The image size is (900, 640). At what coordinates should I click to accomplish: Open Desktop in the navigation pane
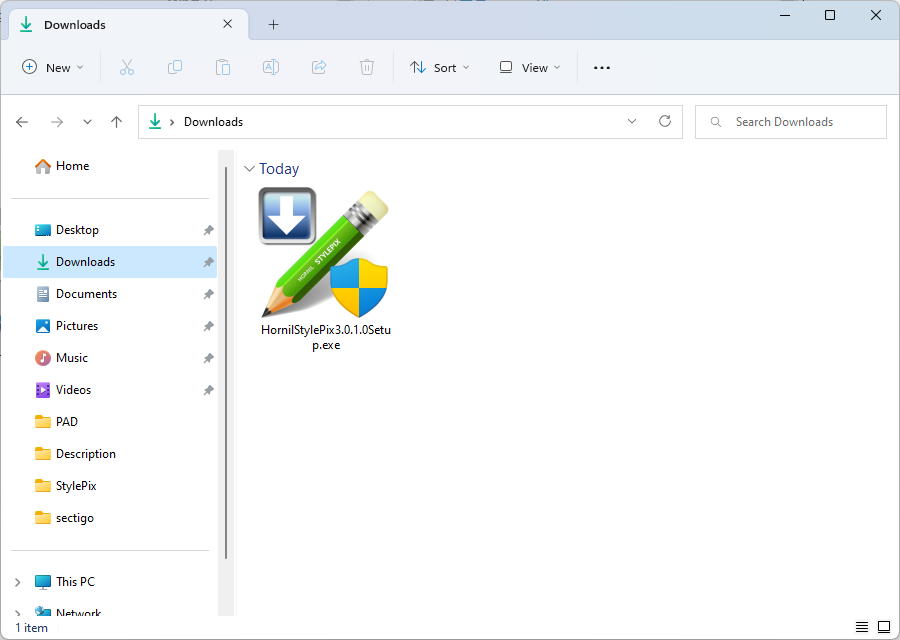[110, 230]
